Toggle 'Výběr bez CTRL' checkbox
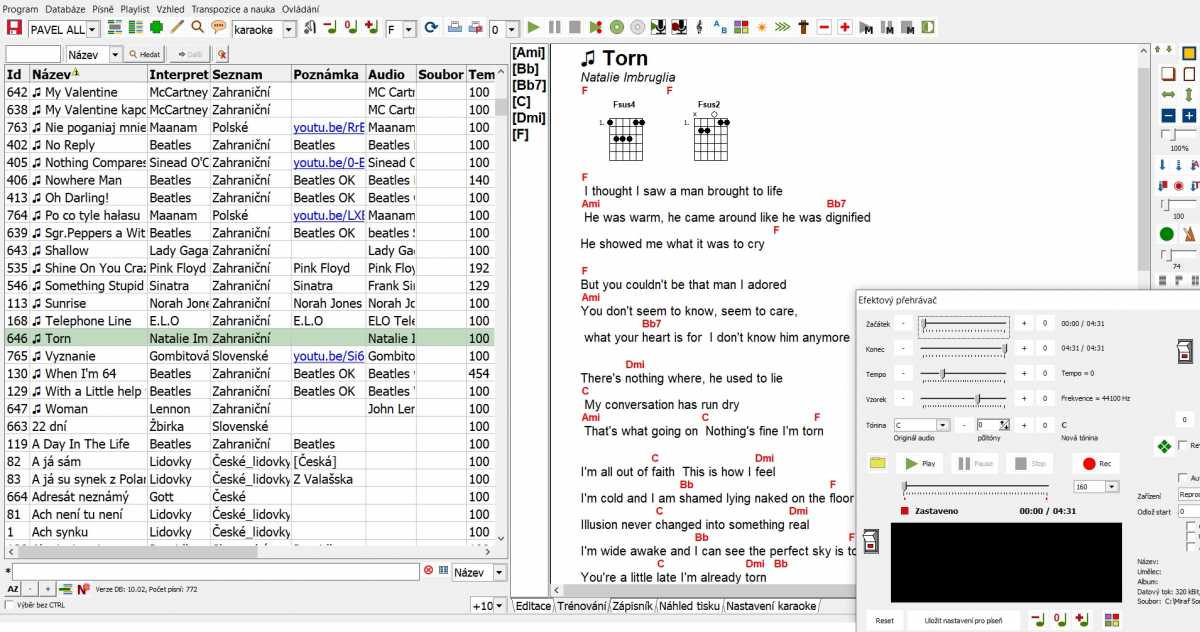1200x632 pixels. pyautogui.click(x=10, y=605)
